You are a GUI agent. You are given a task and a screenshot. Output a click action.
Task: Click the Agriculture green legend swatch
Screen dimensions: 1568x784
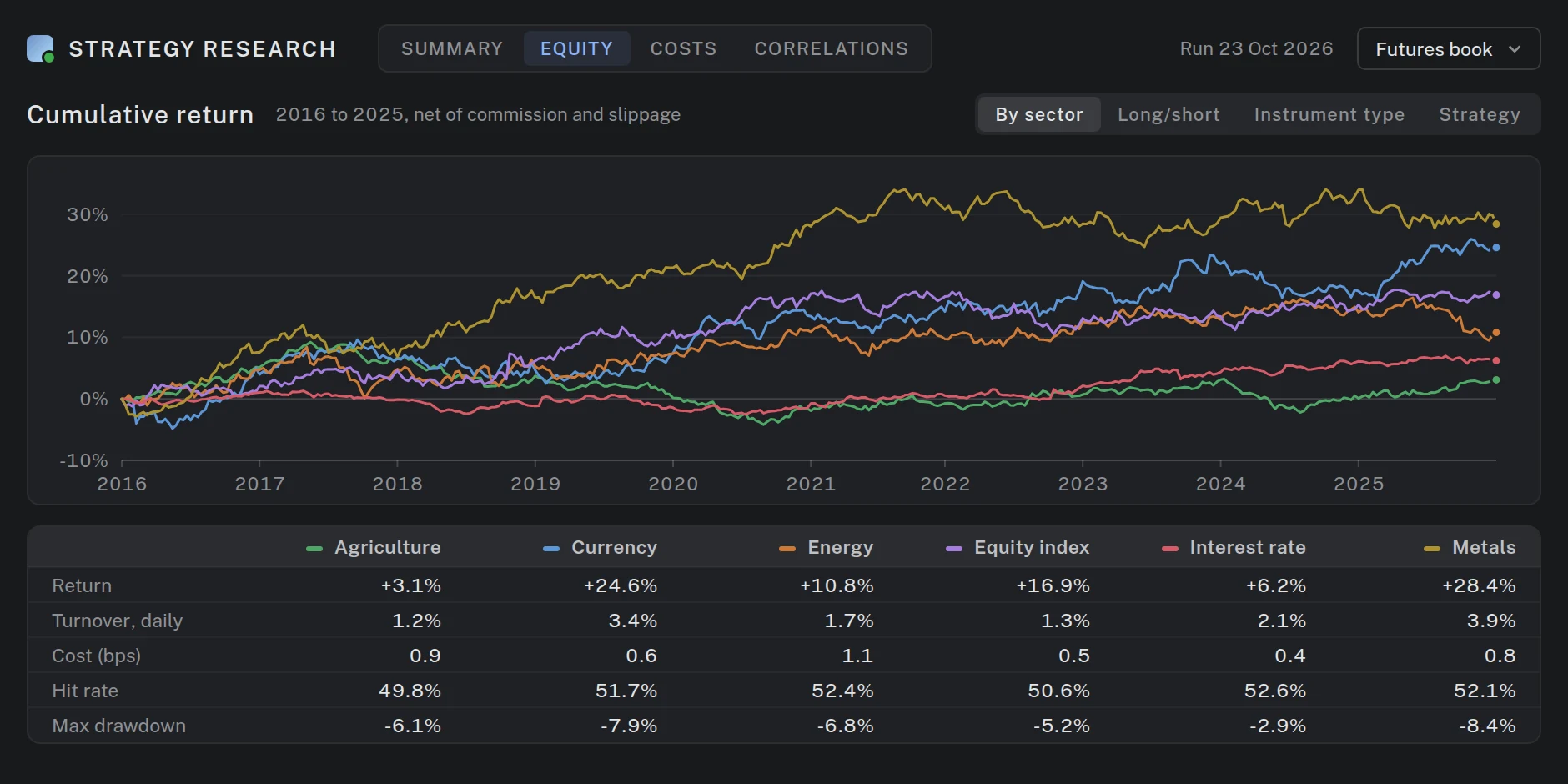point(314,549)
